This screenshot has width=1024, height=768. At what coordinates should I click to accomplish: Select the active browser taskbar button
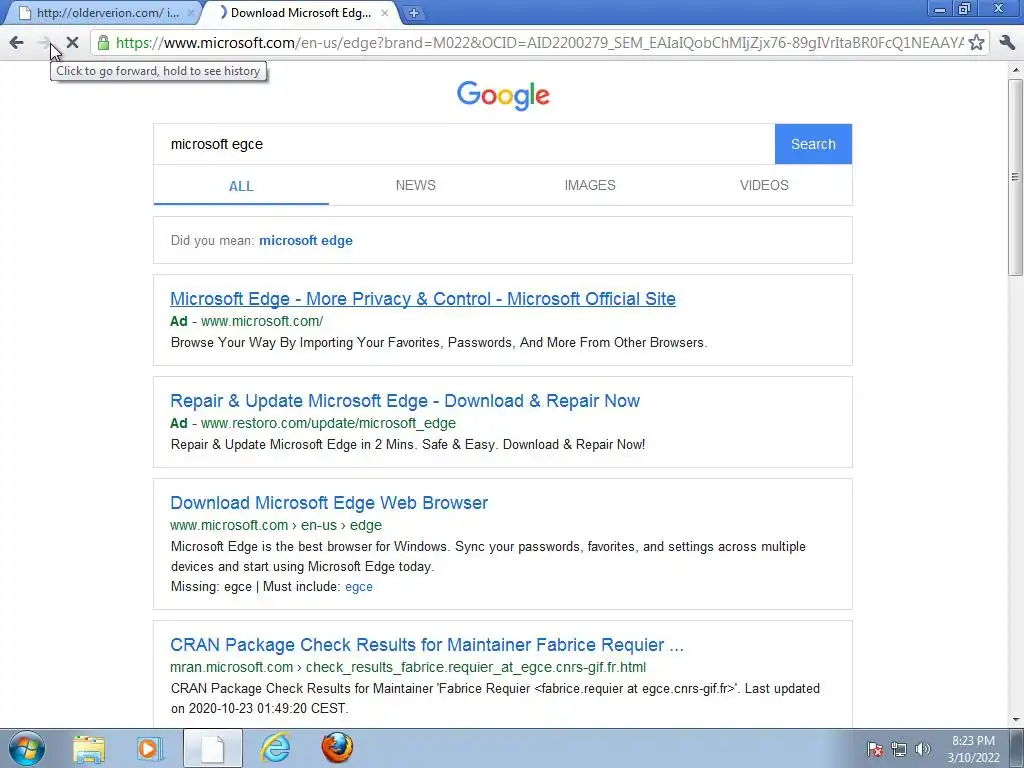coord(213,748)
